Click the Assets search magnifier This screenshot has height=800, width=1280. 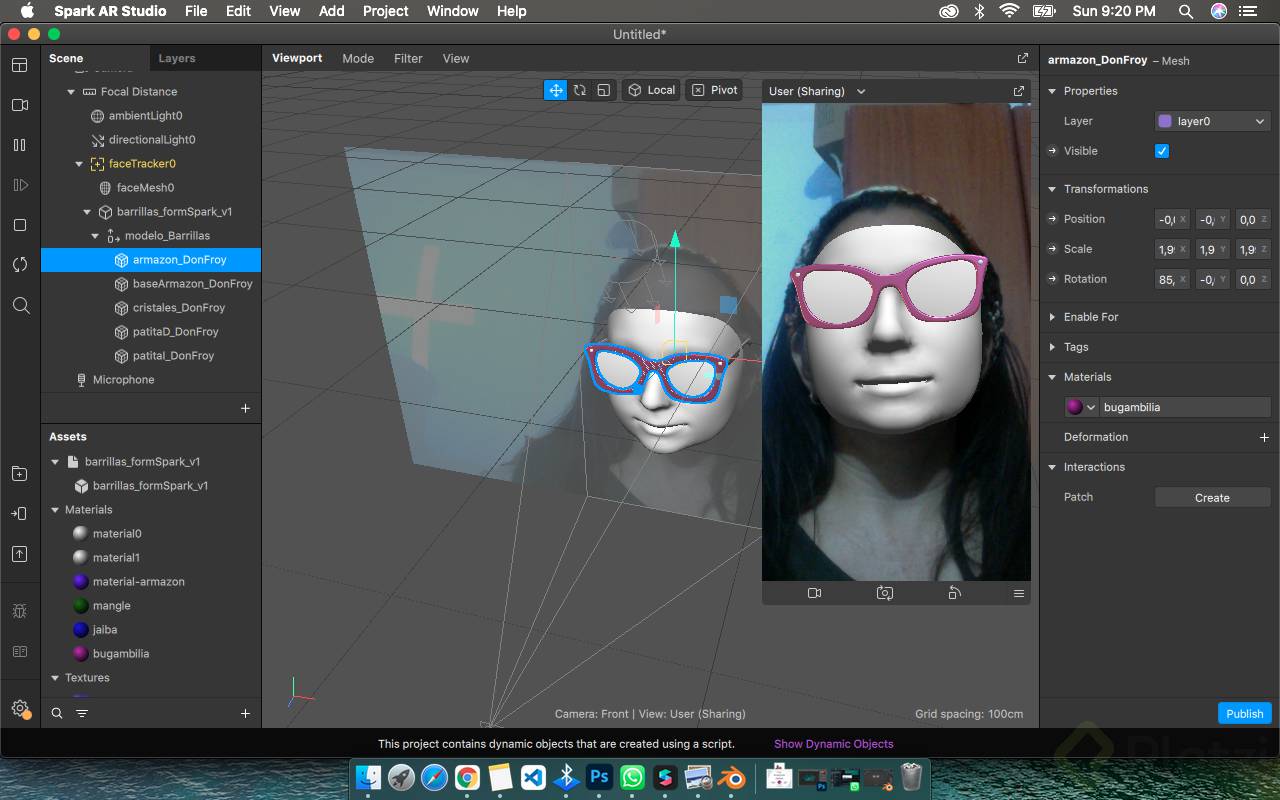click(57, 713)
